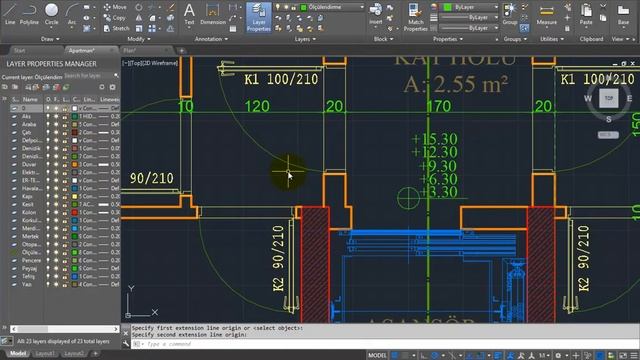Click the viewport Top view label
Image resolution: width=640 pixels, height=360 pixels.
tap(150, 63)
